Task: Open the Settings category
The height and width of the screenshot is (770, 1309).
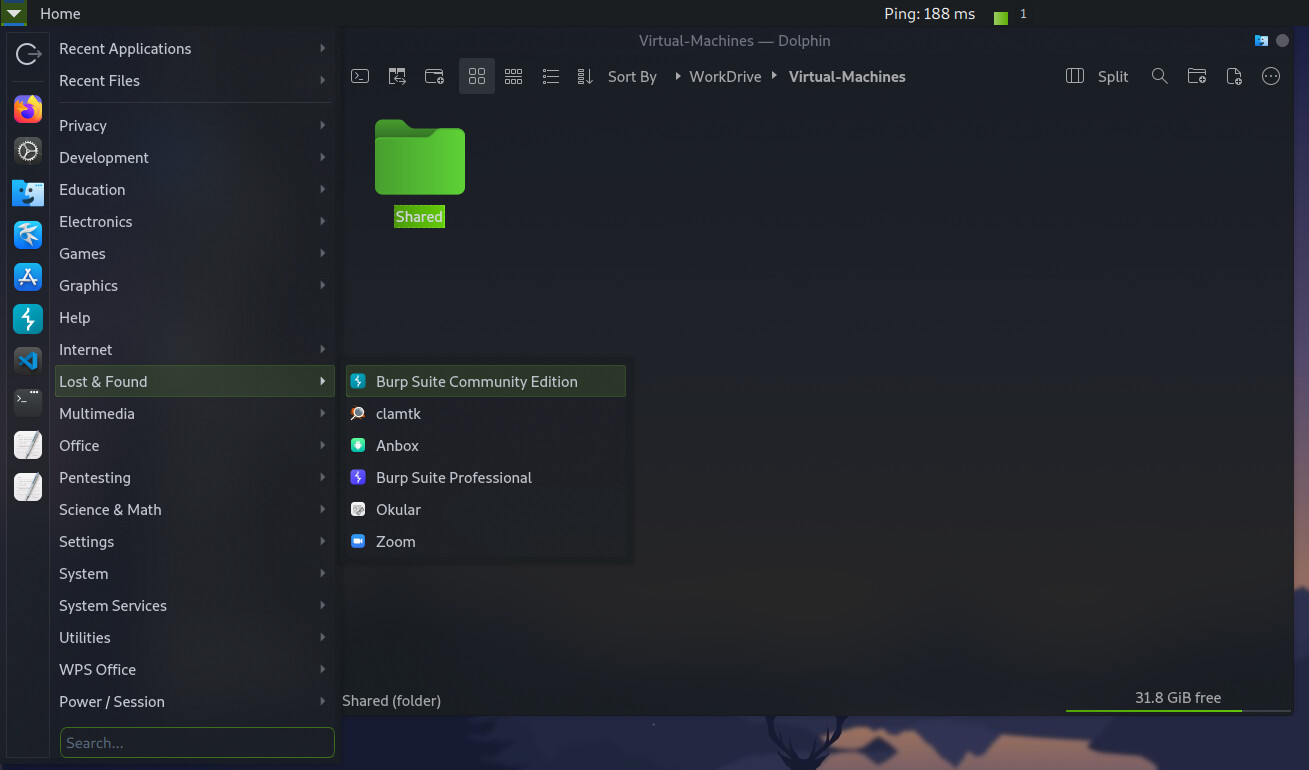Action: [194, 541]
